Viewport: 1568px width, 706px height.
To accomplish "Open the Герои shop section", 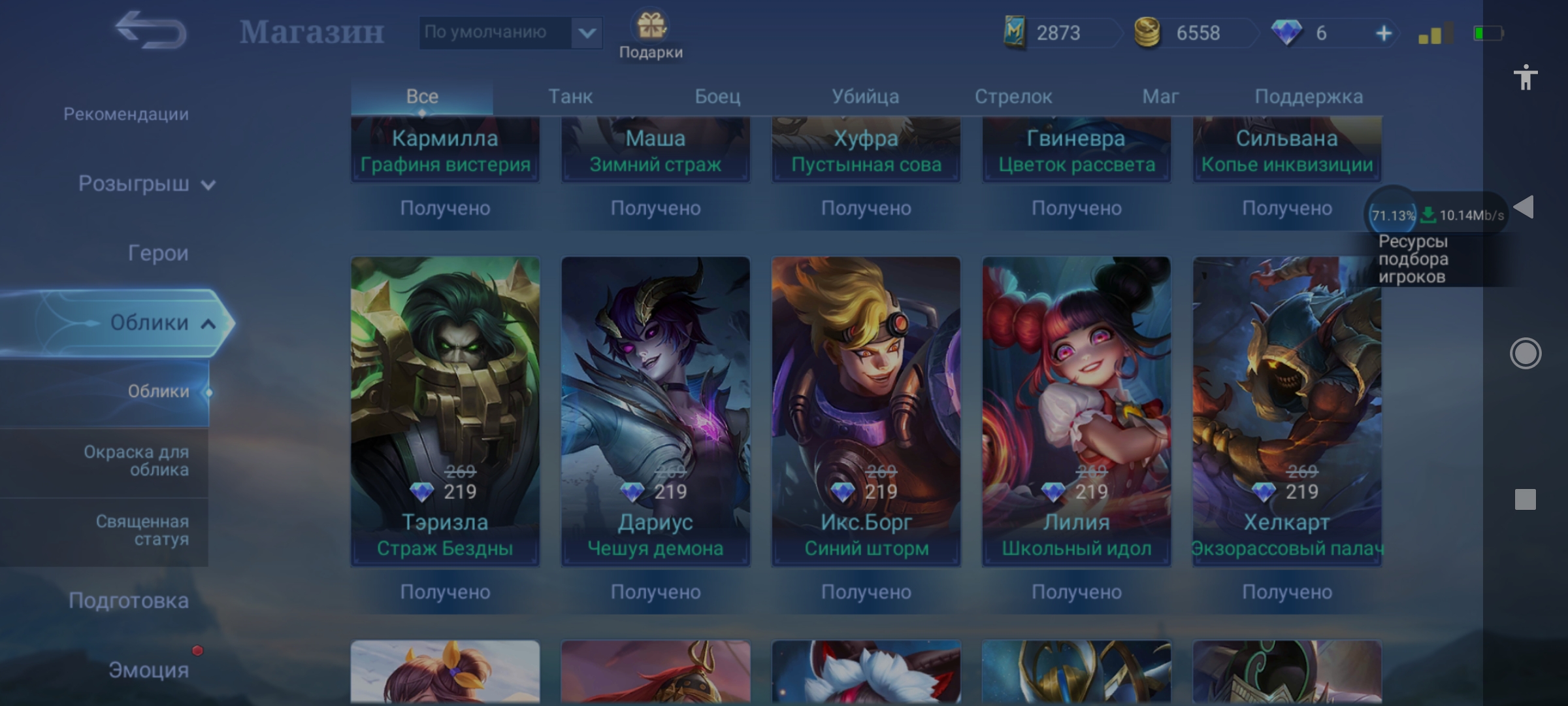I will (158, 253).
